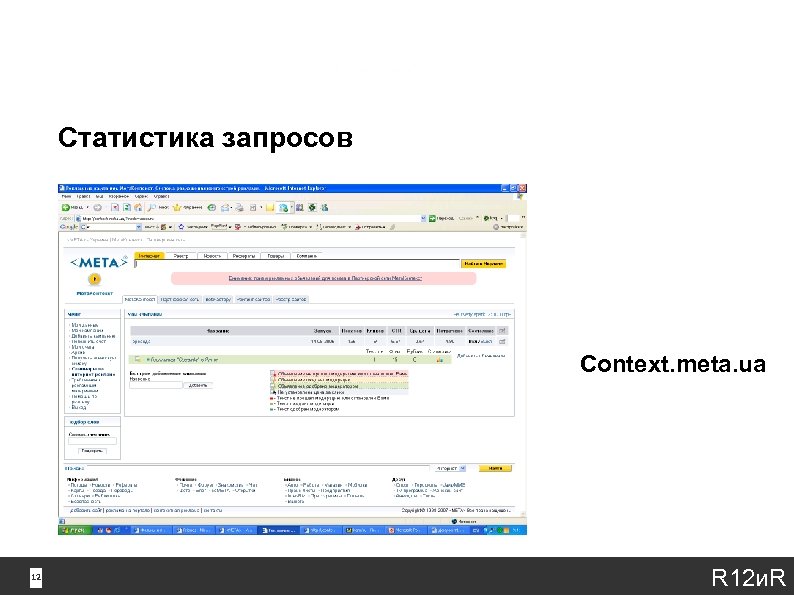Click the 'Добавить' button next to the campaign name field

(x=198, y=385)
